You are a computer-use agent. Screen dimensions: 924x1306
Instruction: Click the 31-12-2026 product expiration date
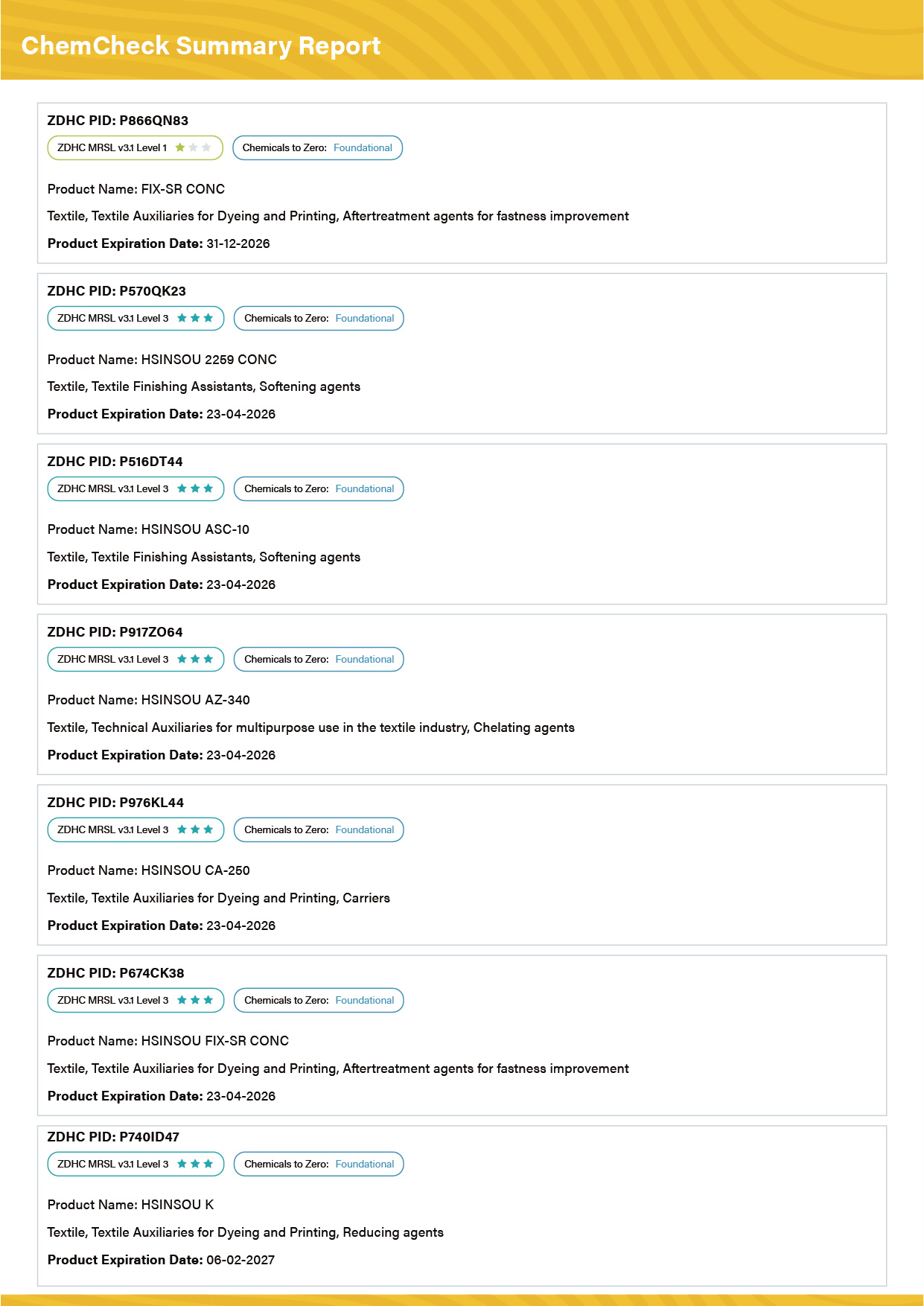[x=238, y=243]
